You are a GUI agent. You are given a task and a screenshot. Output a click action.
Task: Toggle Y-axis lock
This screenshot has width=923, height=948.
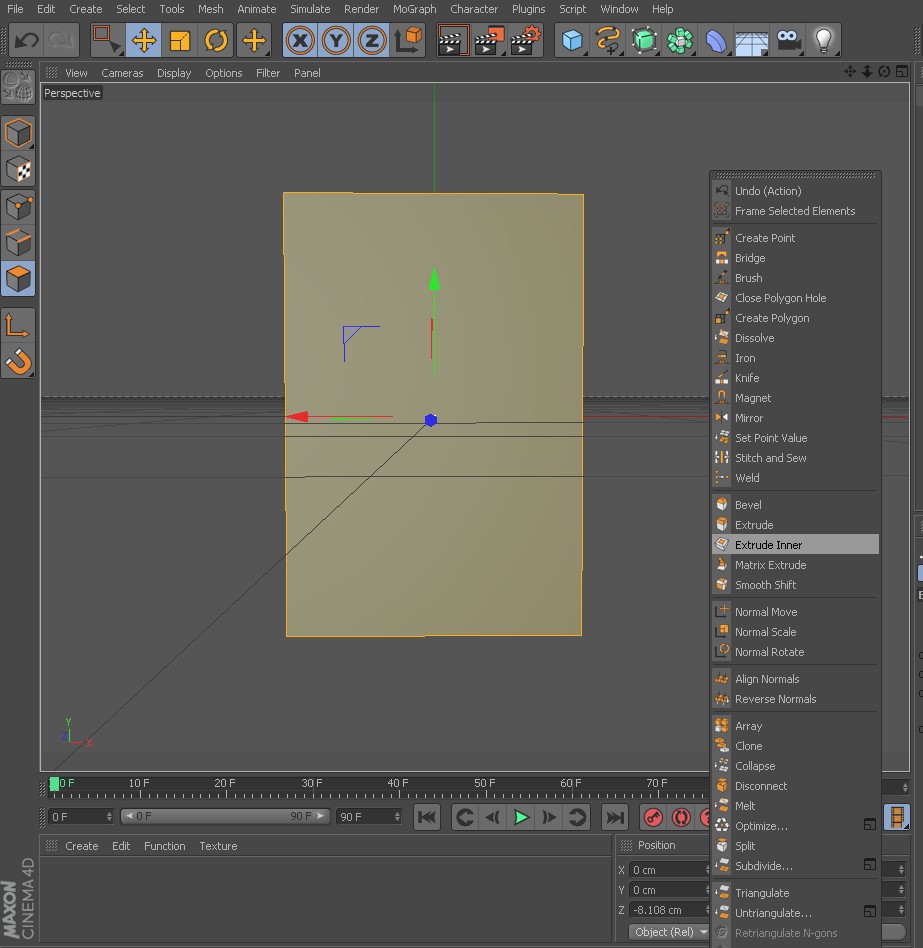coord(336,40)
